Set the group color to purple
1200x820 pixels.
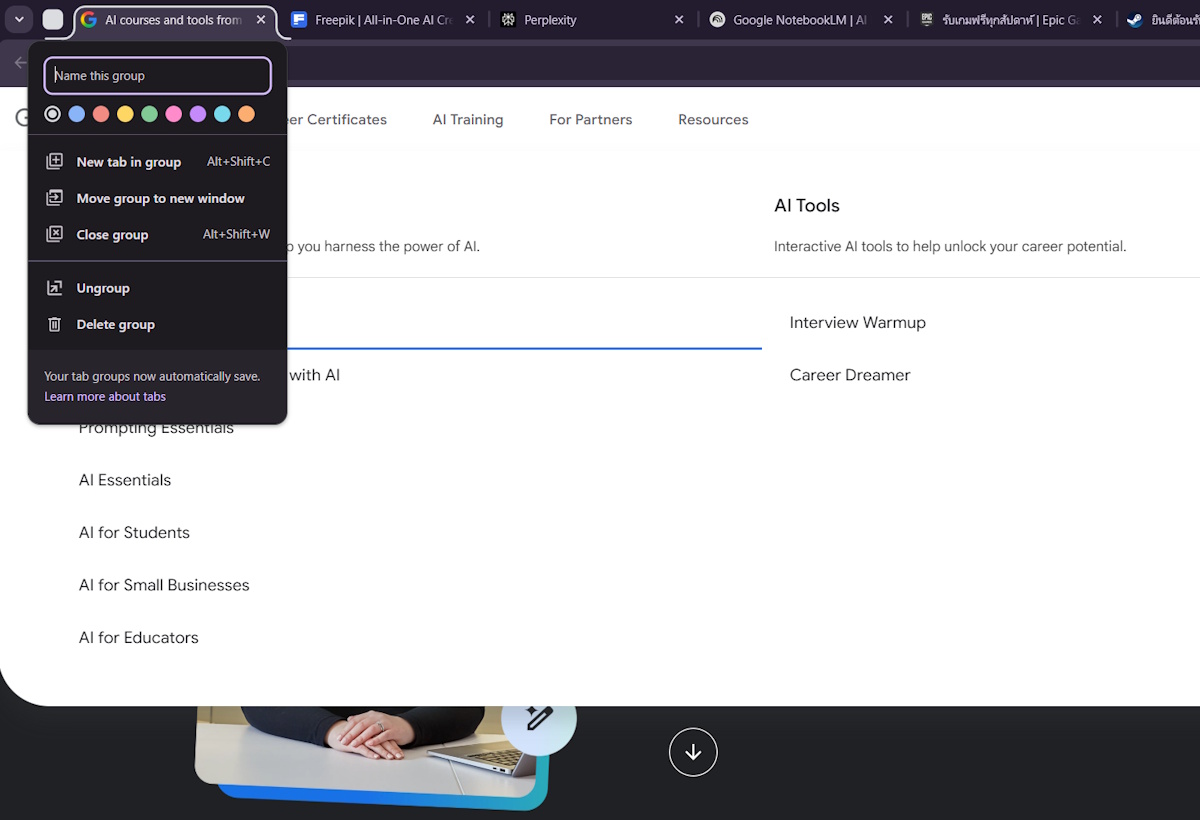pyautogui.click(x=198, y=114)
